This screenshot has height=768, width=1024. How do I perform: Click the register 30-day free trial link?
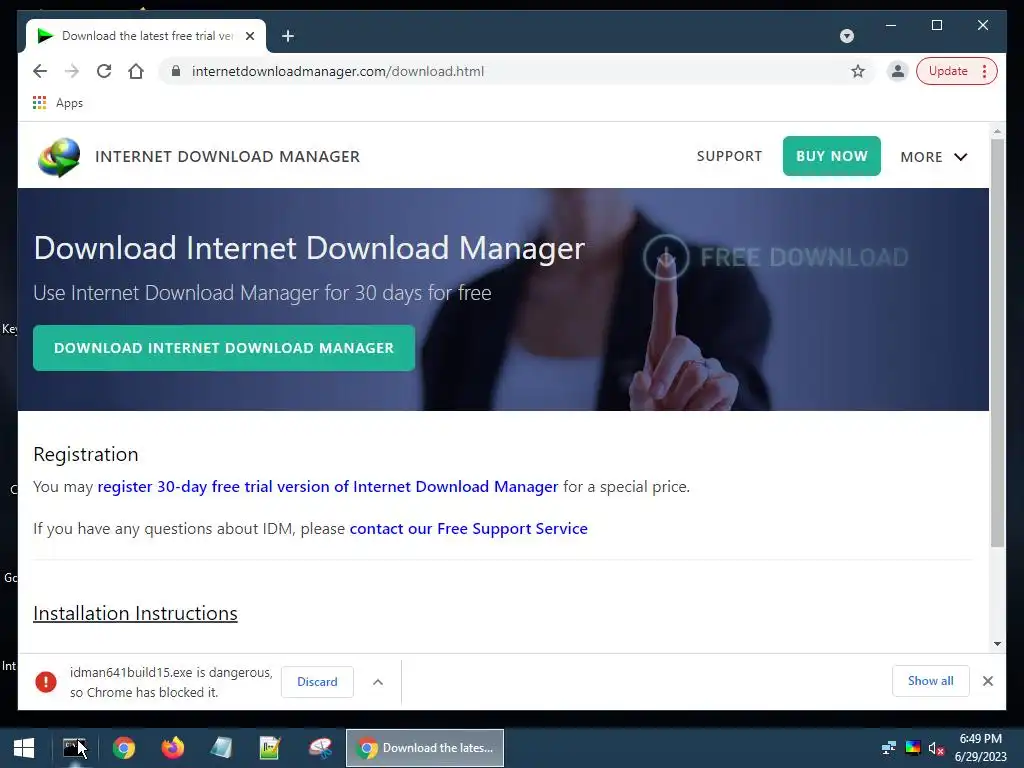[328, 487]
